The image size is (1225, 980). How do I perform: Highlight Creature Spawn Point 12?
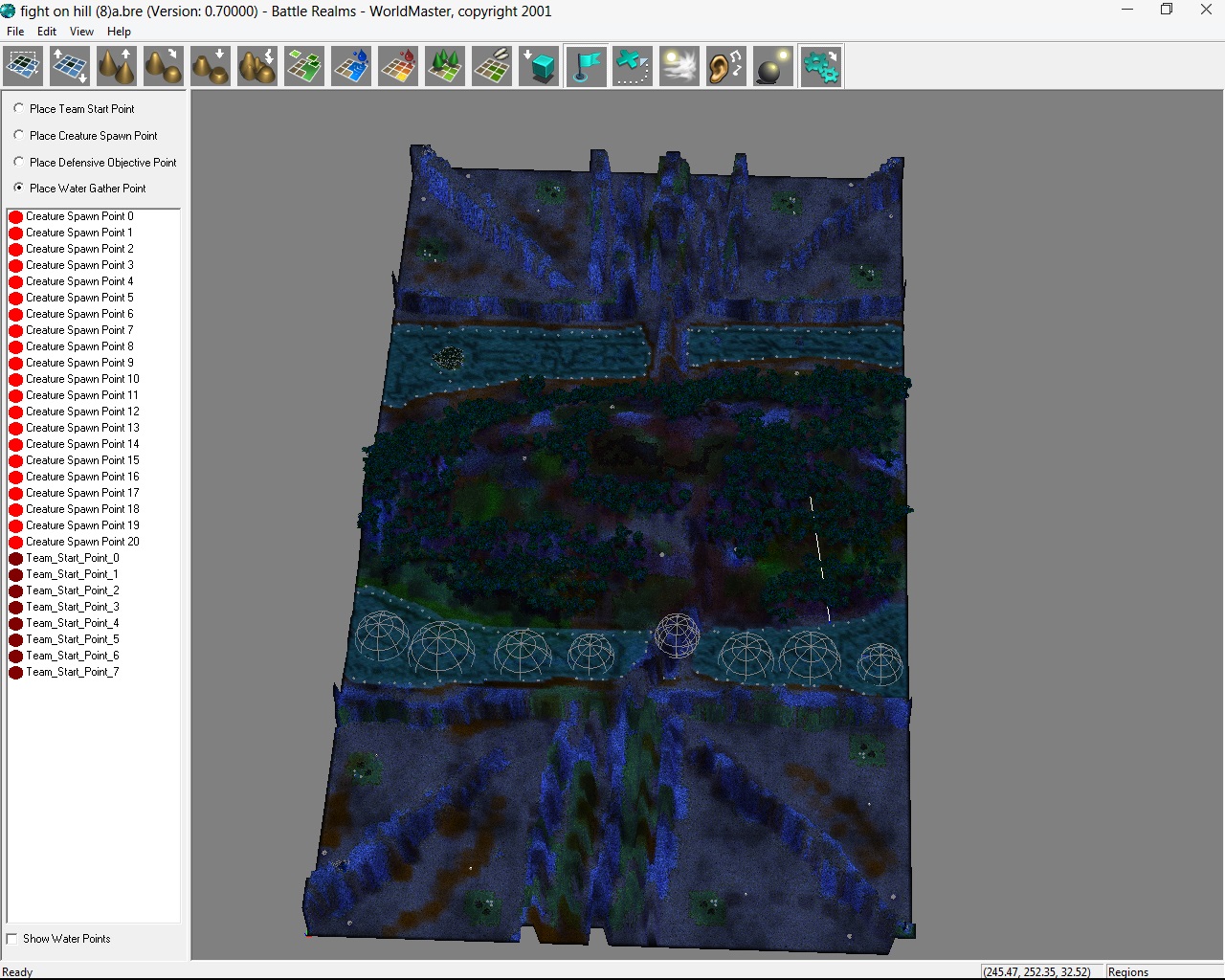(75, 412)
